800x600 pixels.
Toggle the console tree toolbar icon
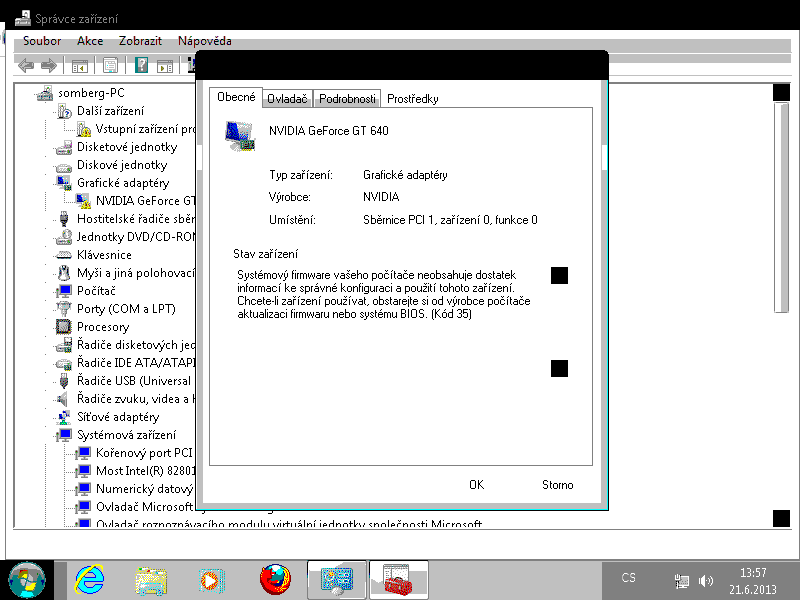click(x=80, y=65)
